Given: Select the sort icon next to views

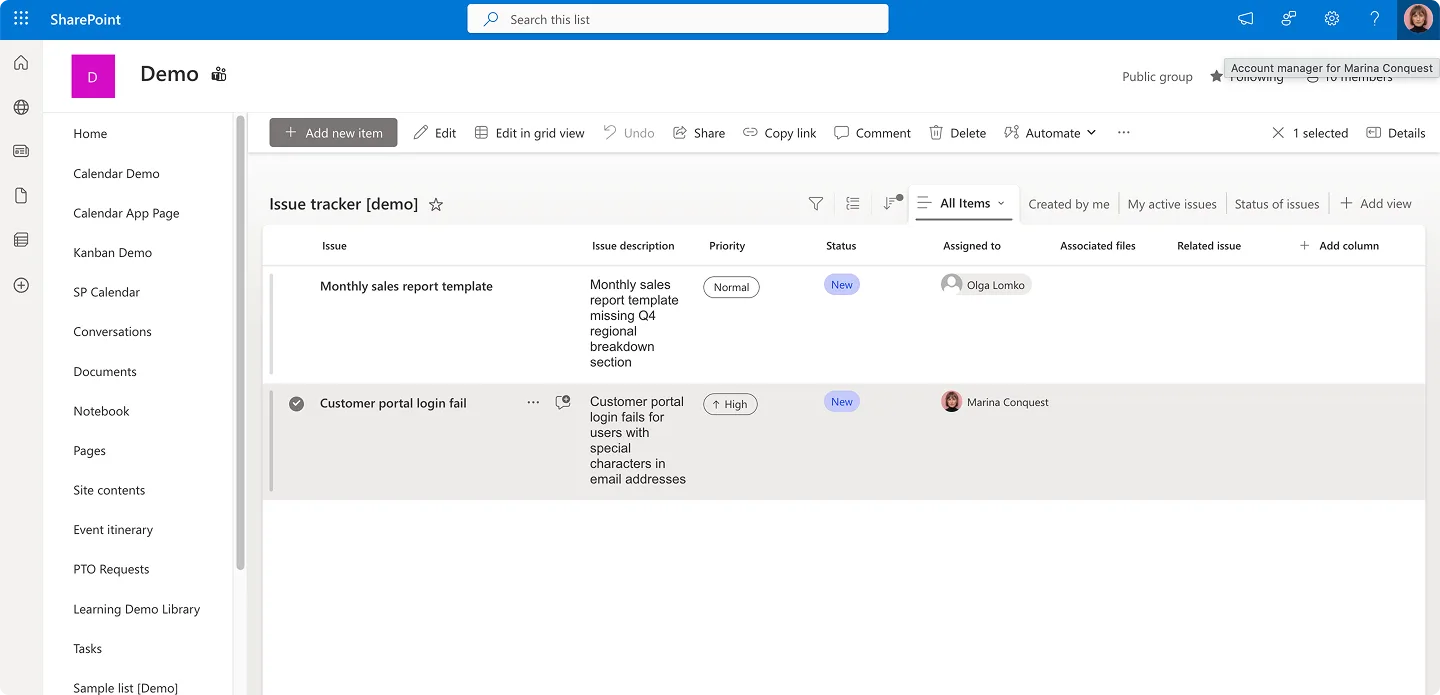Looking at the screenshot, I should tap(890, 202).
